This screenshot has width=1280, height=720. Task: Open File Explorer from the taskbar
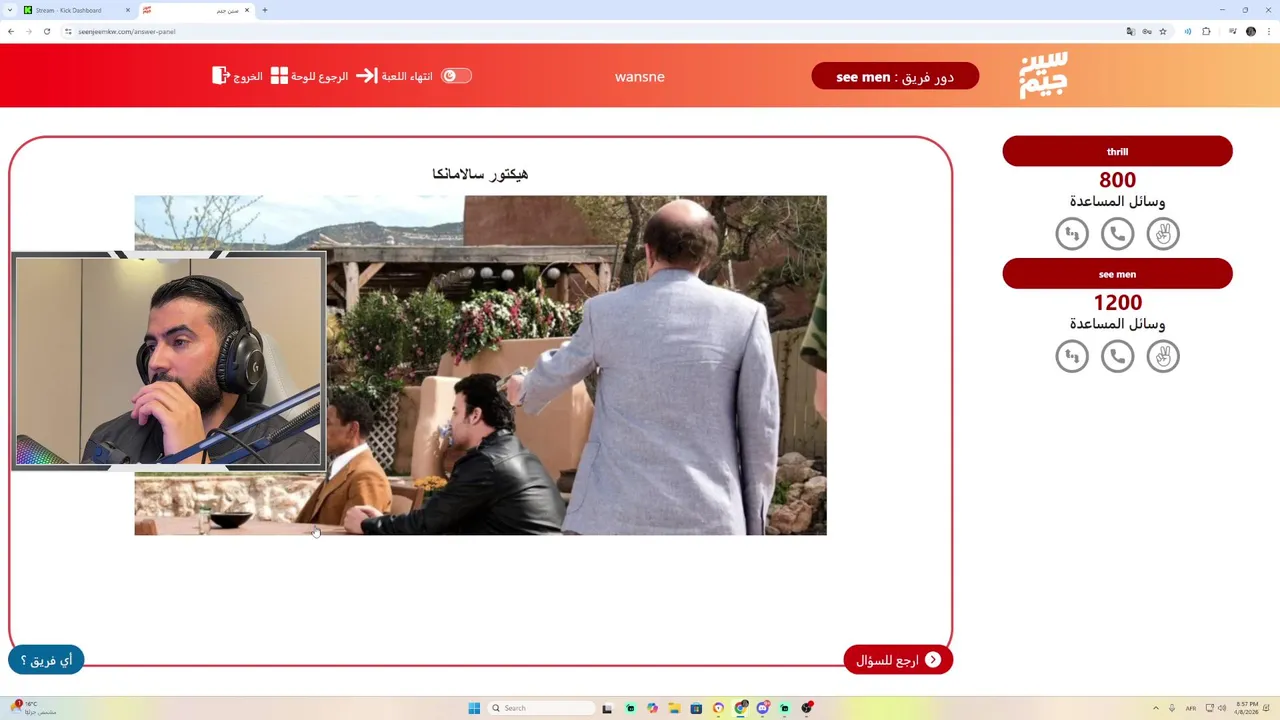[674, 708]
